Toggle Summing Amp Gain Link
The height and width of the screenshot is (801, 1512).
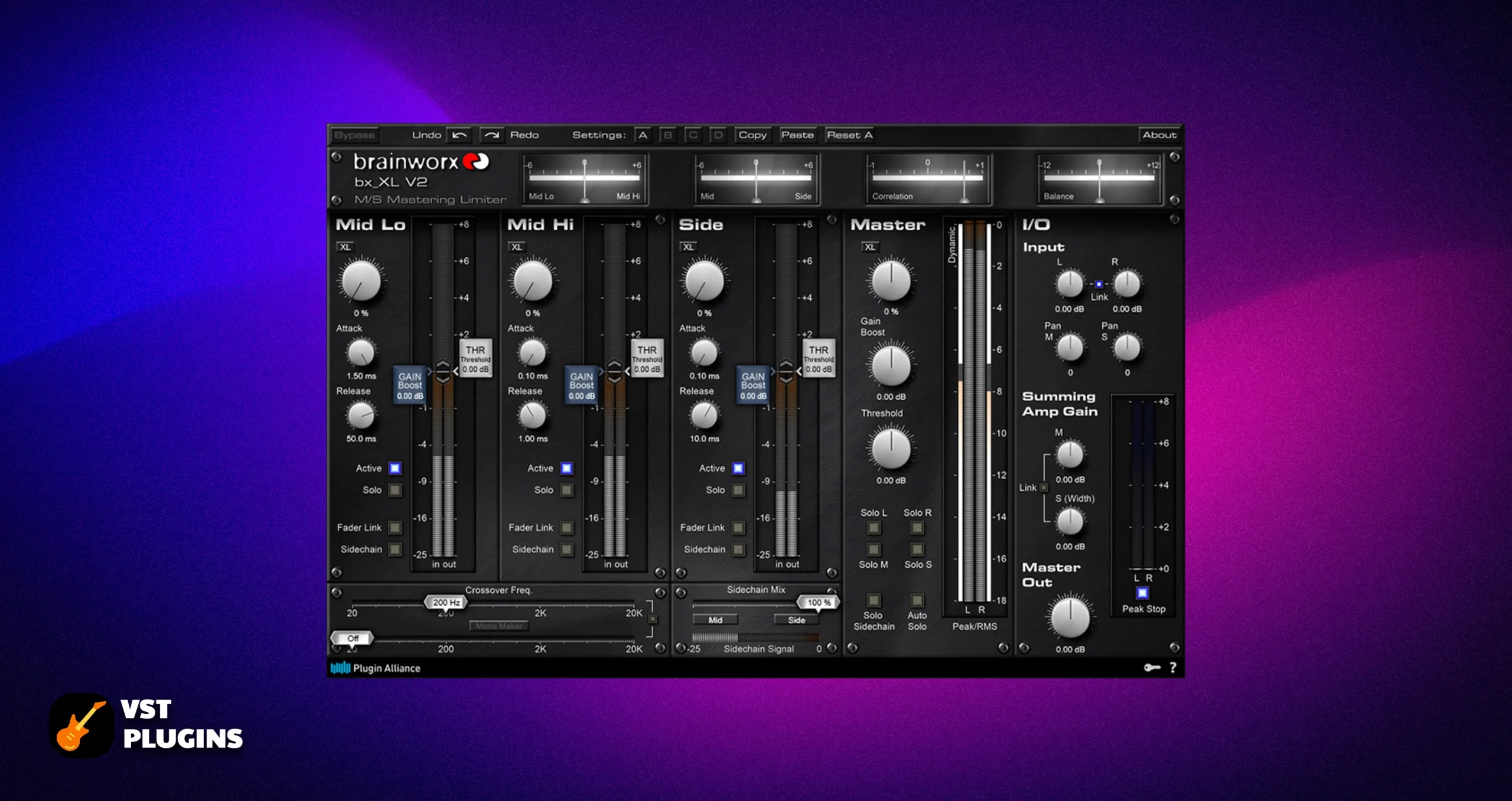[x=1044, y=488]
